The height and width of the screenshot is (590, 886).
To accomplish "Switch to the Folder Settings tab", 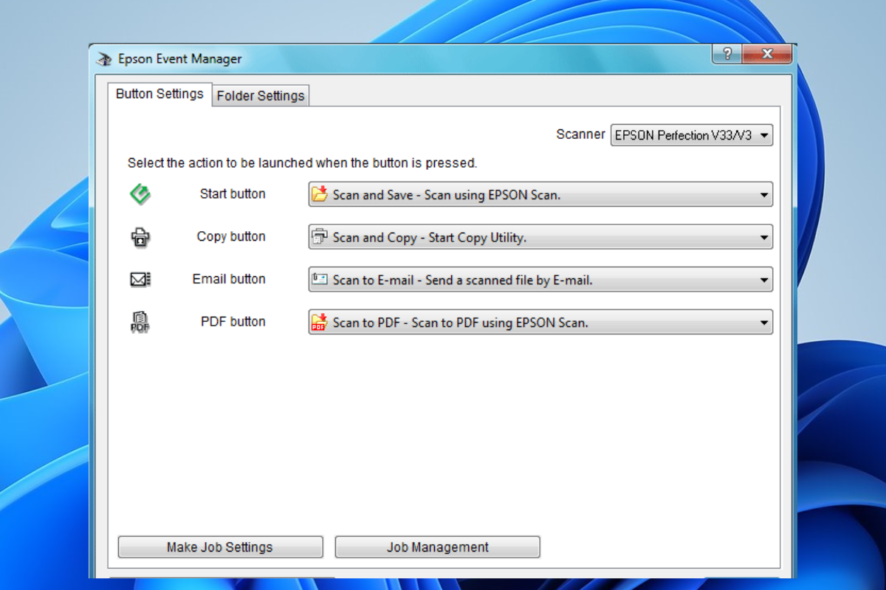I will tap(260, 96).
